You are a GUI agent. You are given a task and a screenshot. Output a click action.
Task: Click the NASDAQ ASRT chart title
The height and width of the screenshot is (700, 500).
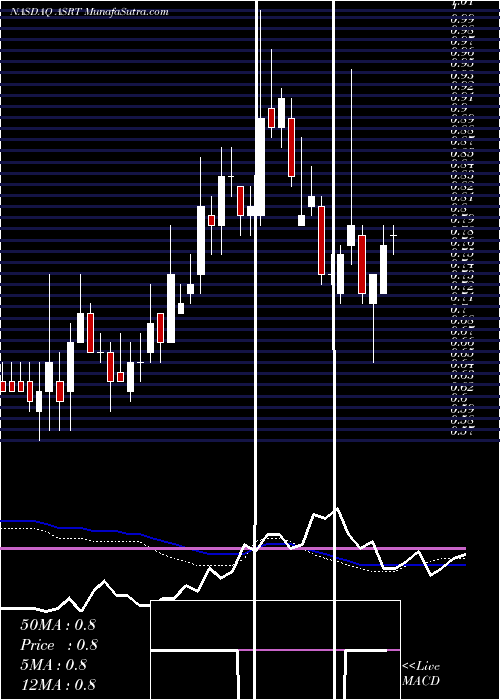pyautogui.click(x=89, y=12)
